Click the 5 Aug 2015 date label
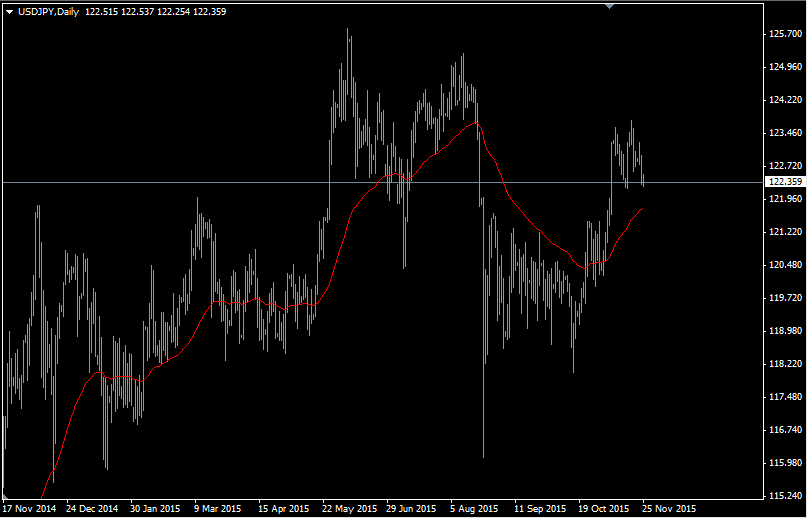Image resolution: width=807 pixels, height=518 pixels. tap(475, 509)
